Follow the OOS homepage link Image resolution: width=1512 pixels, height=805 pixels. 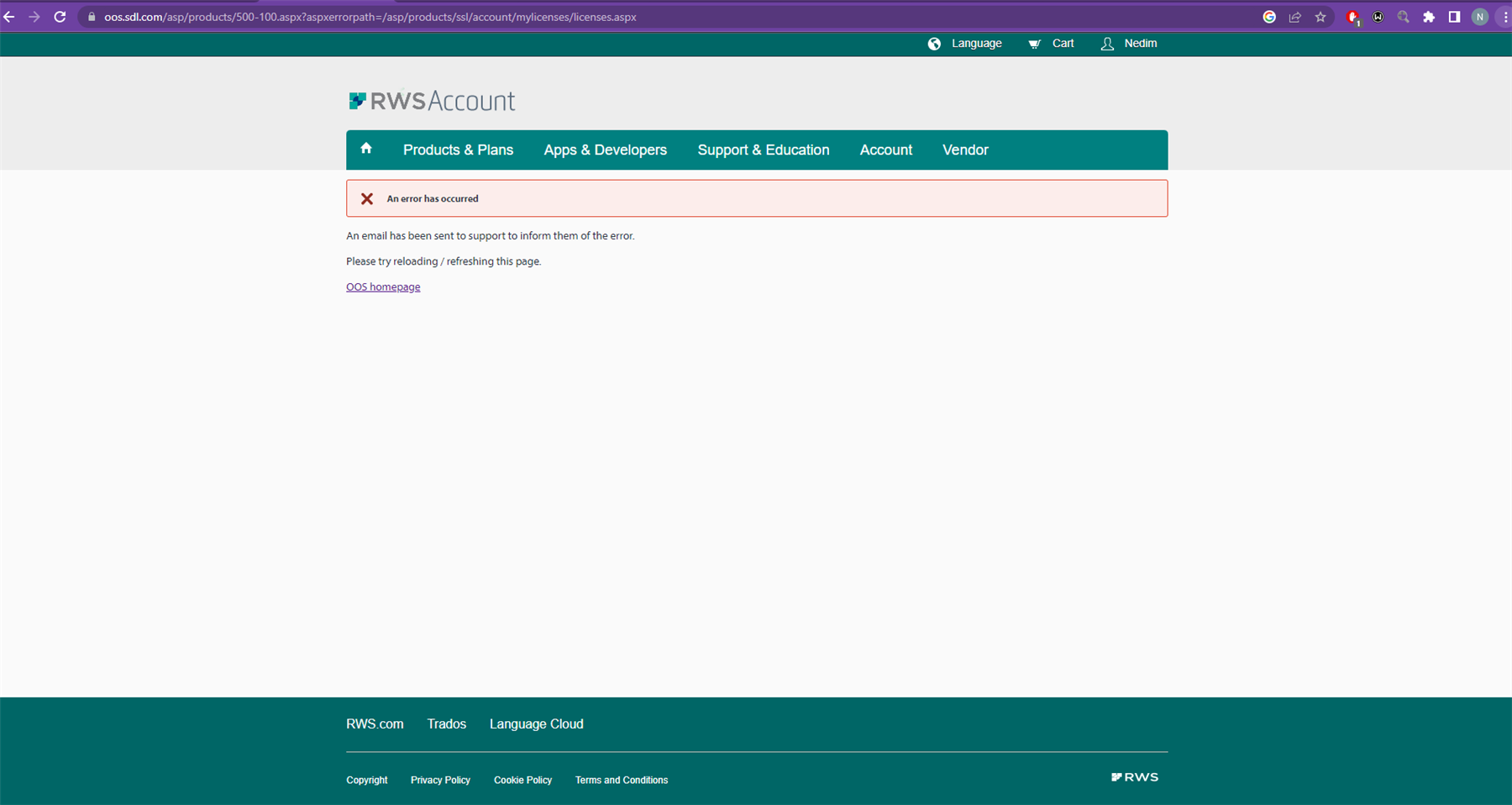click(x=383, y=287)
